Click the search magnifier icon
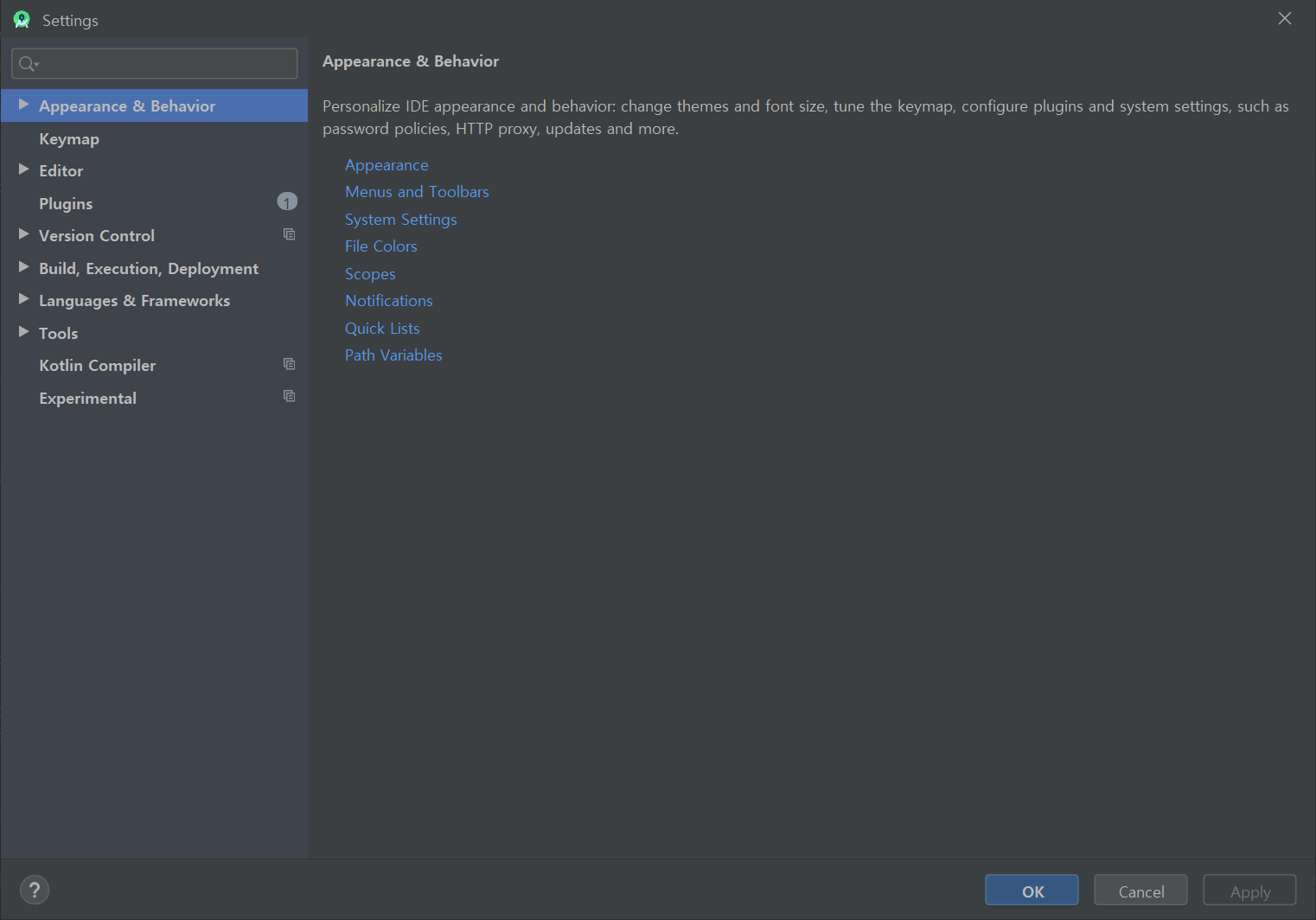The width and height of the screenshot is (1316, 920). (x=28, y=64)
